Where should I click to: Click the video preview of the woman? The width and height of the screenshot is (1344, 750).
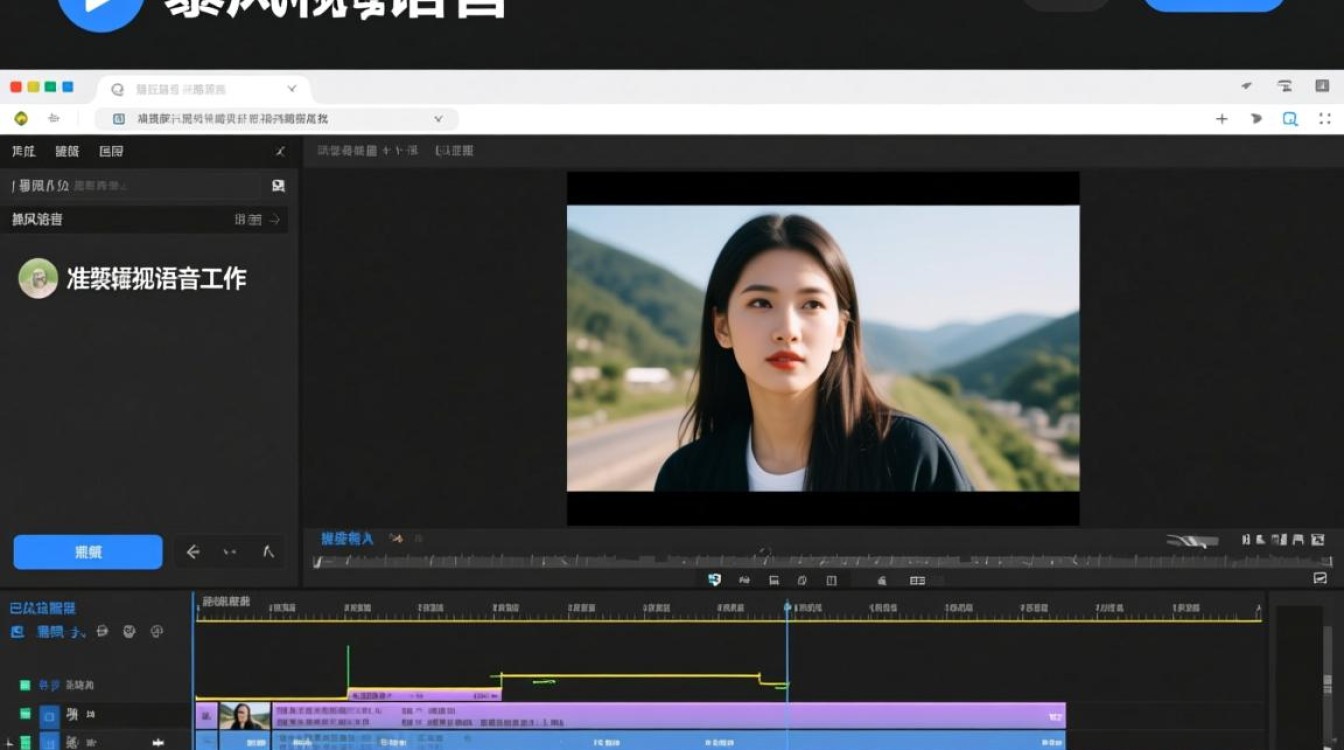point(823,348)
